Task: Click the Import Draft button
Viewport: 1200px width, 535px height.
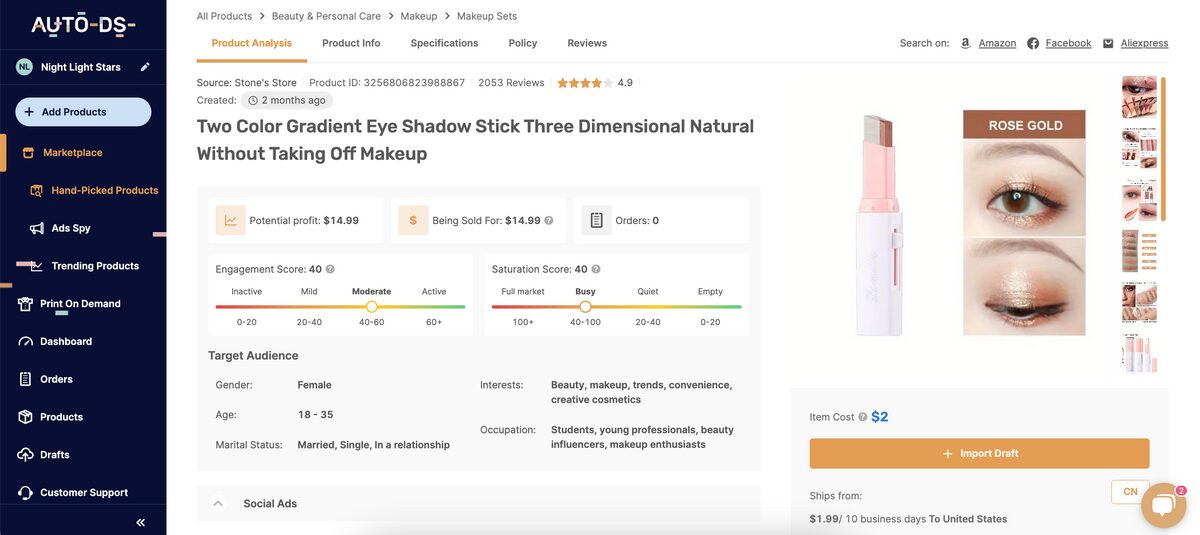Action: pos(979,453)
